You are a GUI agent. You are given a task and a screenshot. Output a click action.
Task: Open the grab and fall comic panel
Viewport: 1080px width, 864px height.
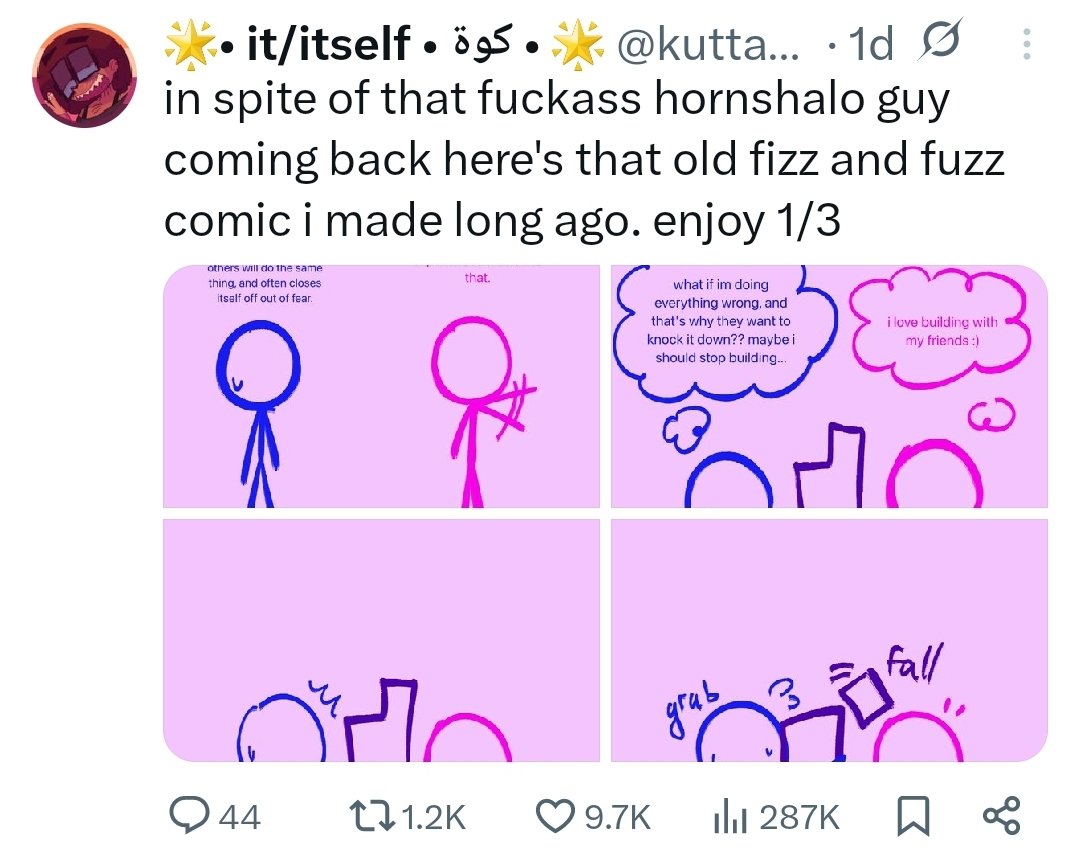(x=829, y=640)
